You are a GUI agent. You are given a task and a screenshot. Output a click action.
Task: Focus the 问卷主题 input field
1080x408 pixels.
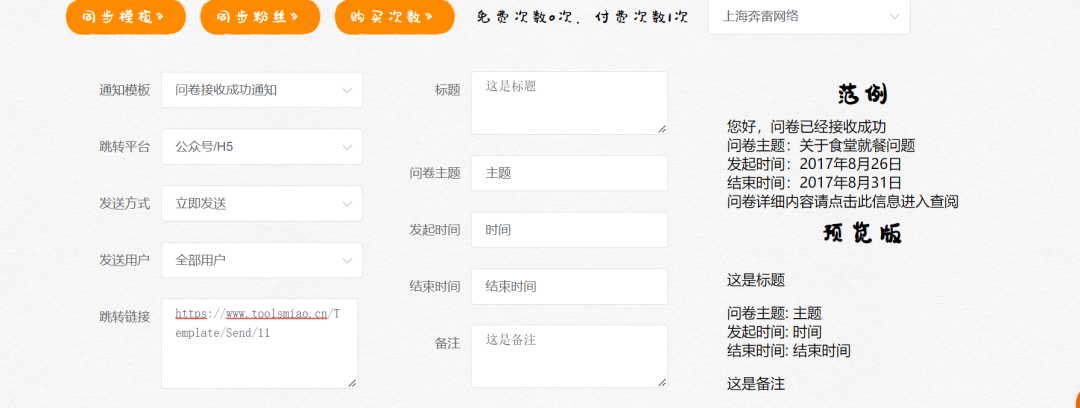pyautogui.click(x=570, y=173)
